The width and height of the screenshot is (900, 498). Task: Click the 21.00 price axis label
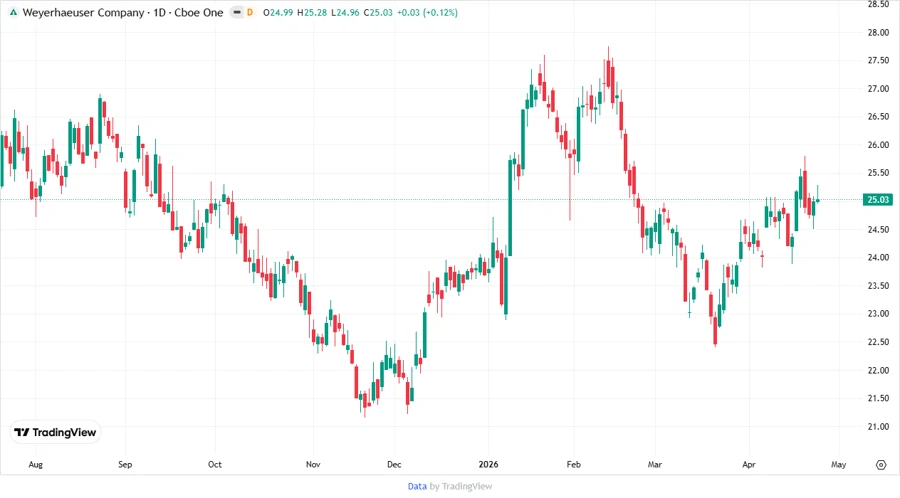878,427
